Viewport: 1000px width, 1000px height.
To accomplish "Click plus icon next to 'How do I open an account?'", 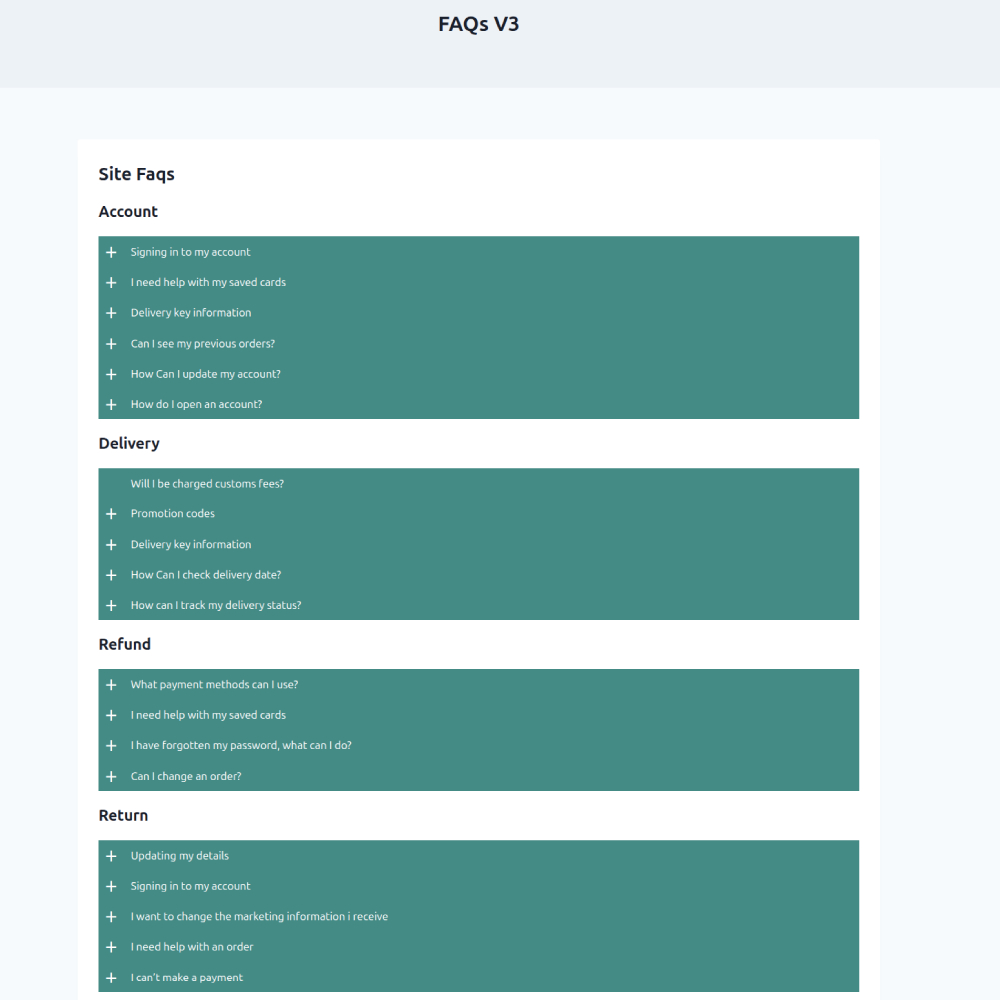I will tap(111, 405).
